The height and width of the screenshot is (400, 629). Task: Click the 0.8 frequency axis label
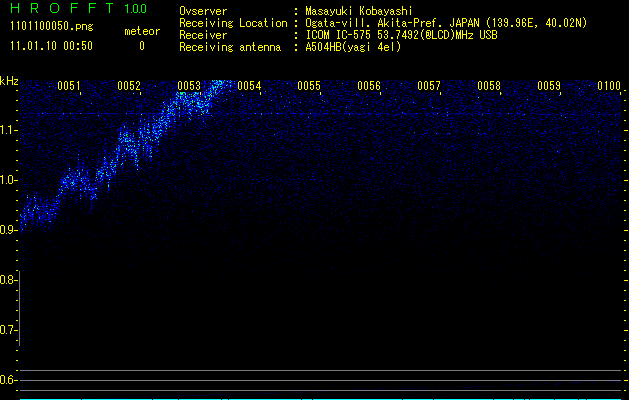[8, 280]
